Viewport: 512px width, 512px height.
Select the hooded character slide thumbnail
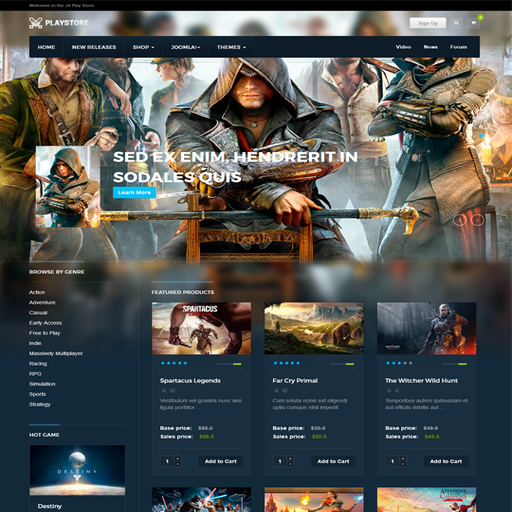click(x=68, y=187)
